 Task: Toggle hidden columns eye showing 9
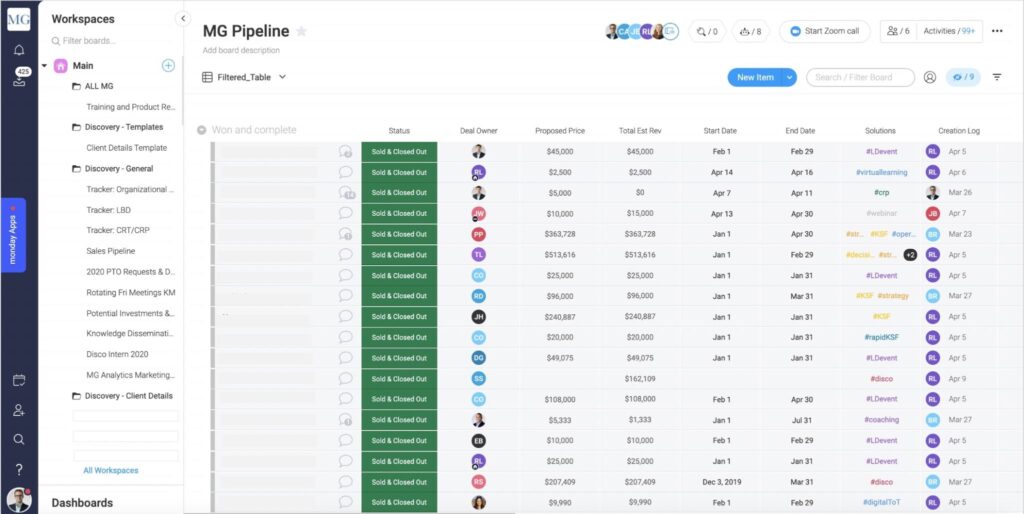[964, 77]
